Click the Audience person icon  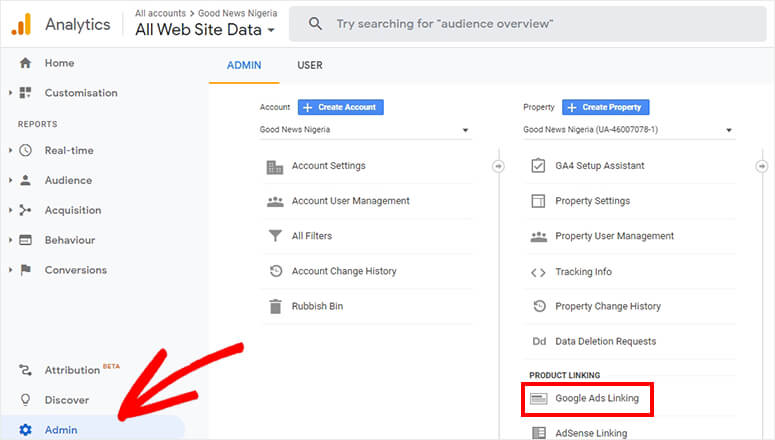coord(25,180)
